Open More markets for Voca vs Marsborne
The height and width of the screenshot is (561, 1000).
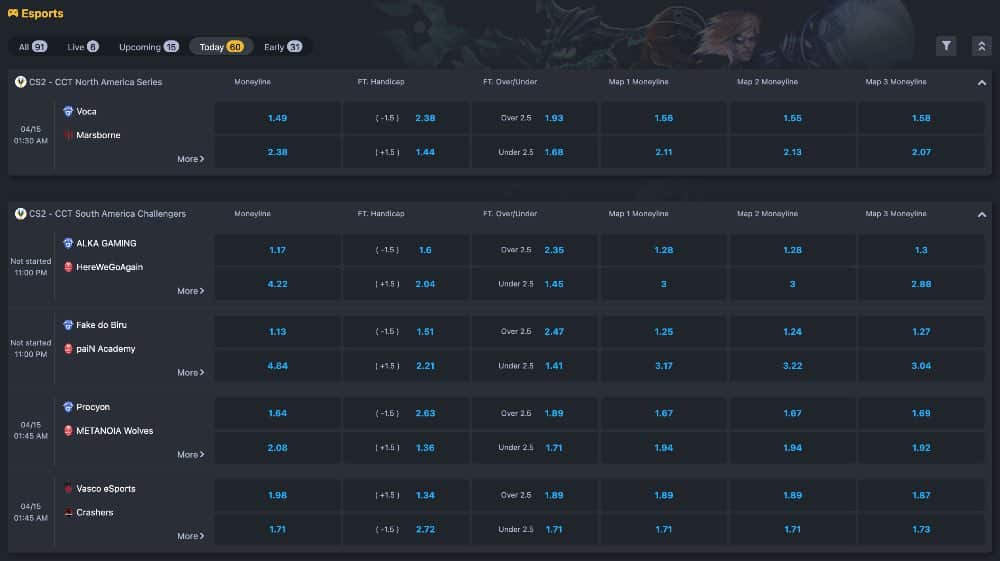tap(191, 159)
